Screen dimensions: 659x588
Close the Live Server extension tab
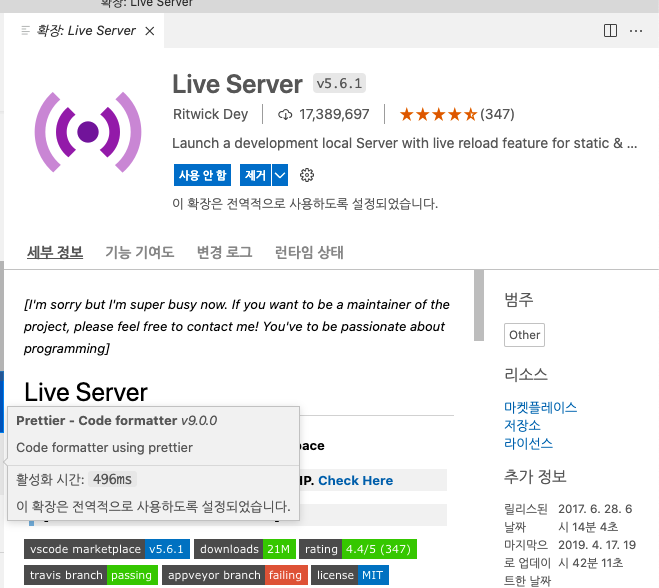[x=150, y=31]
